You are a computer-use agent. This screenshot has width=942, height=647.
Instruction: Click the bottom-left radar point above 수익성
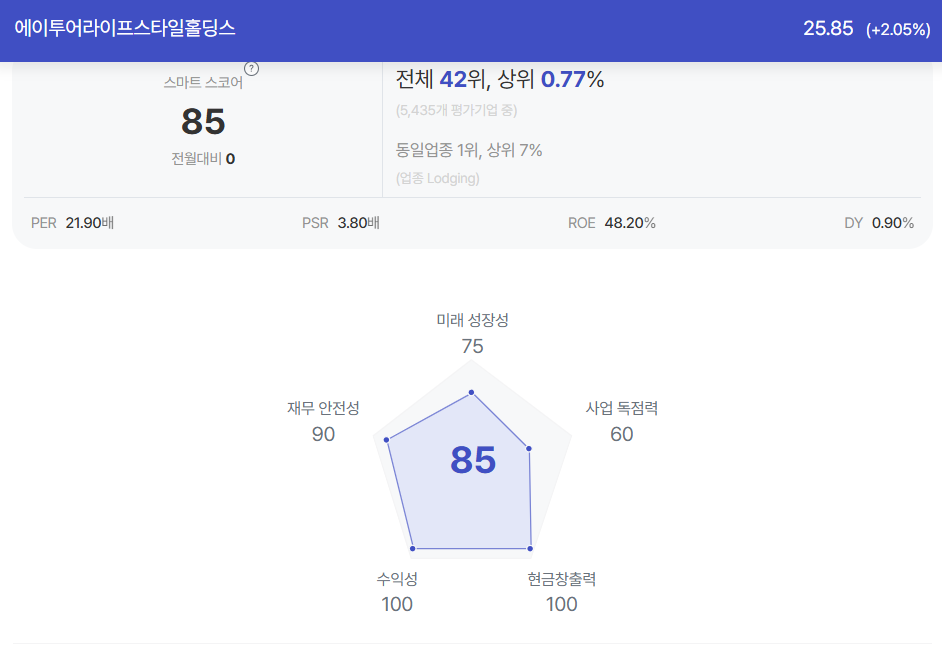point(413,548)
